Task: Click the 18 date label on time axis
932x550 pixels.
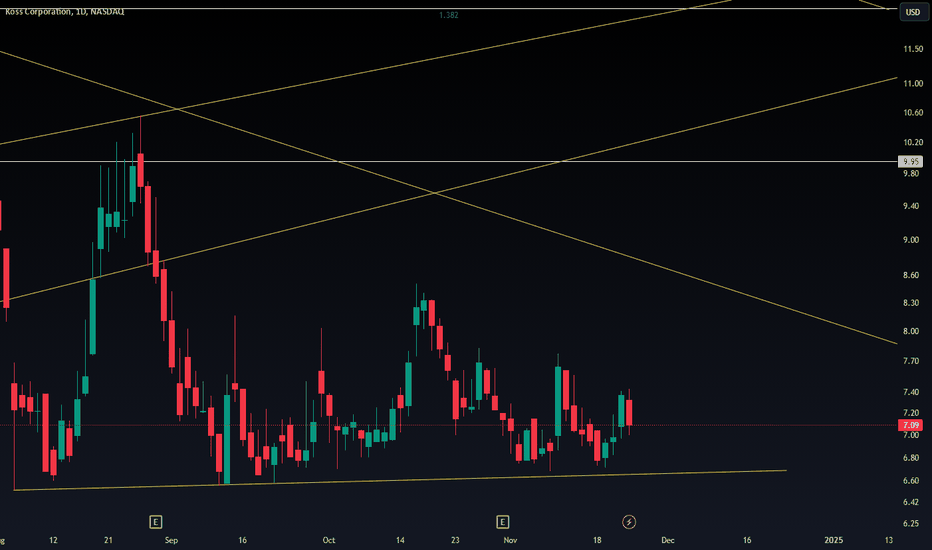Action: (x=597, y=540)
